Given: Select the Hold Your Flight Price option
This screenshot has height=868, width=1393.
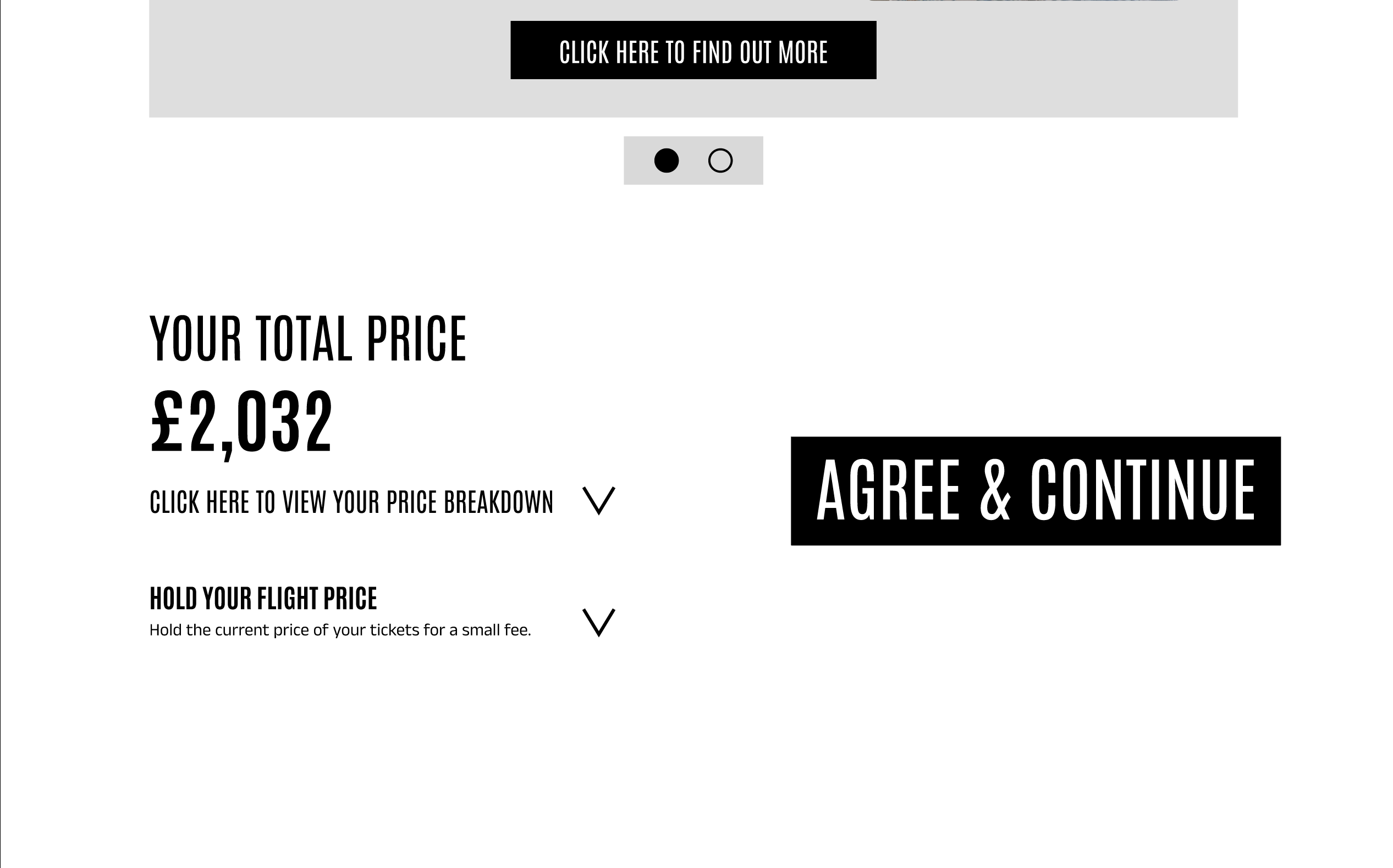Looking at the screenshot, I should click(263, 598).
